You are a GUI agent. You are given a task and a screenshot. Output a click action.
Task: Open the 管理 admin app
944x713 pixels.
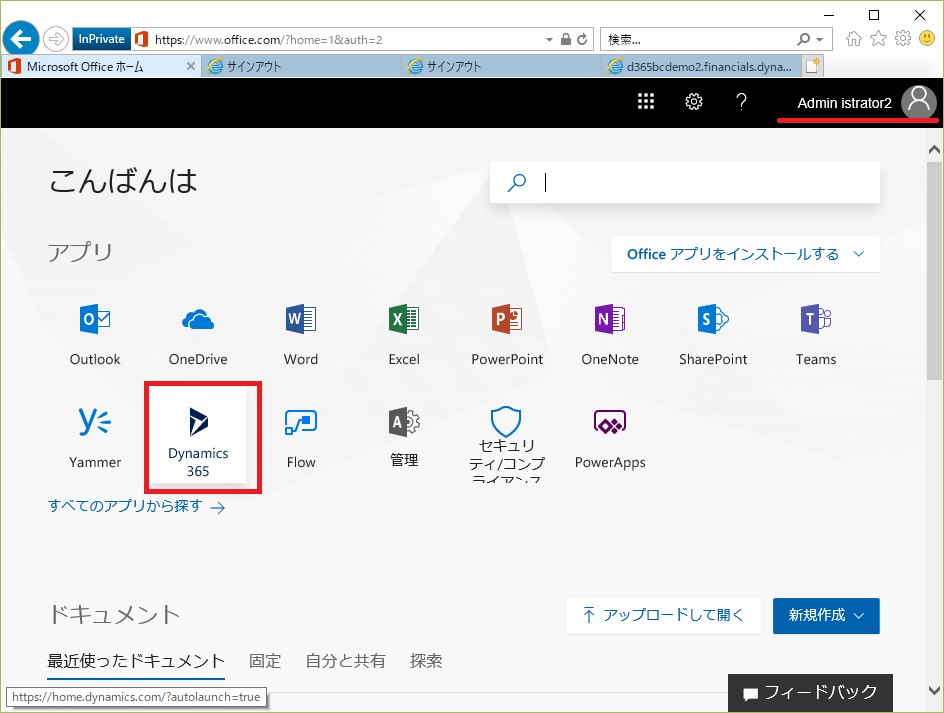coord(403,437)
